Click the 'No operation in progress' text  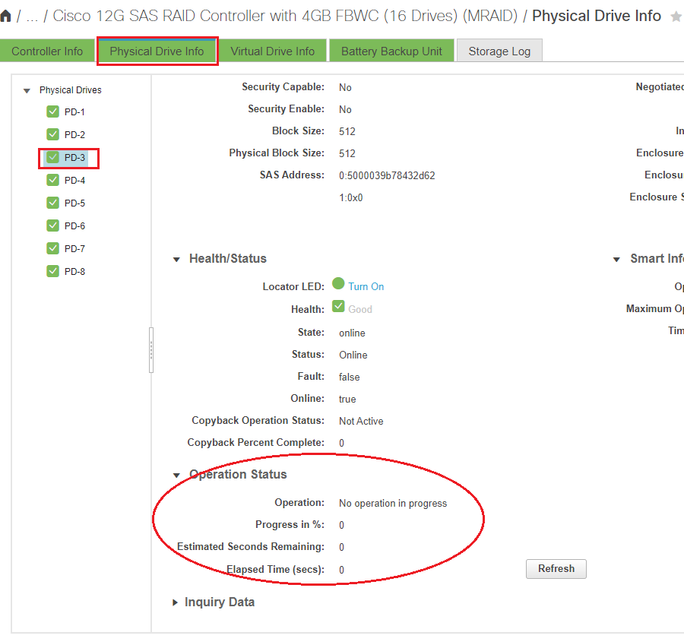(393, 504)
